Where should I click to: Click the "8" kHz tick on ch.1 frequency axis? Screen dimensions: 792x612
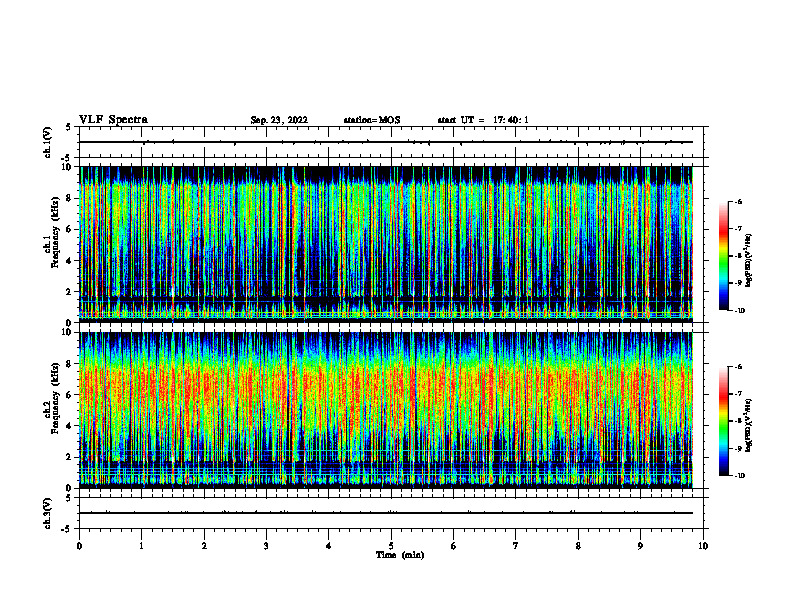click(x=70, y=198)
